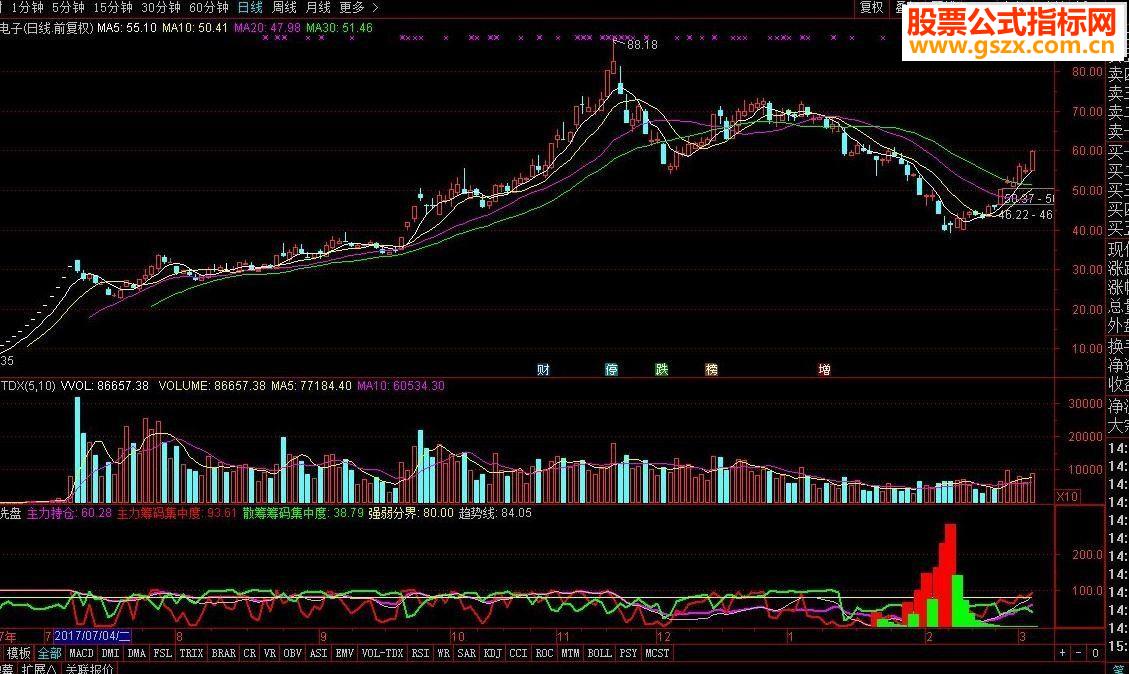Apply the CCI indicator
This screenshot has height=674, width=1129.
coord(518,653)
